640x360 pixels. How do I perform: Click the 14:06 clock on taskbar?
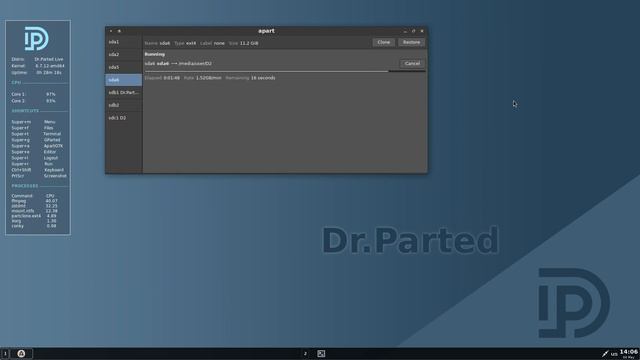(x=629, y=353)
